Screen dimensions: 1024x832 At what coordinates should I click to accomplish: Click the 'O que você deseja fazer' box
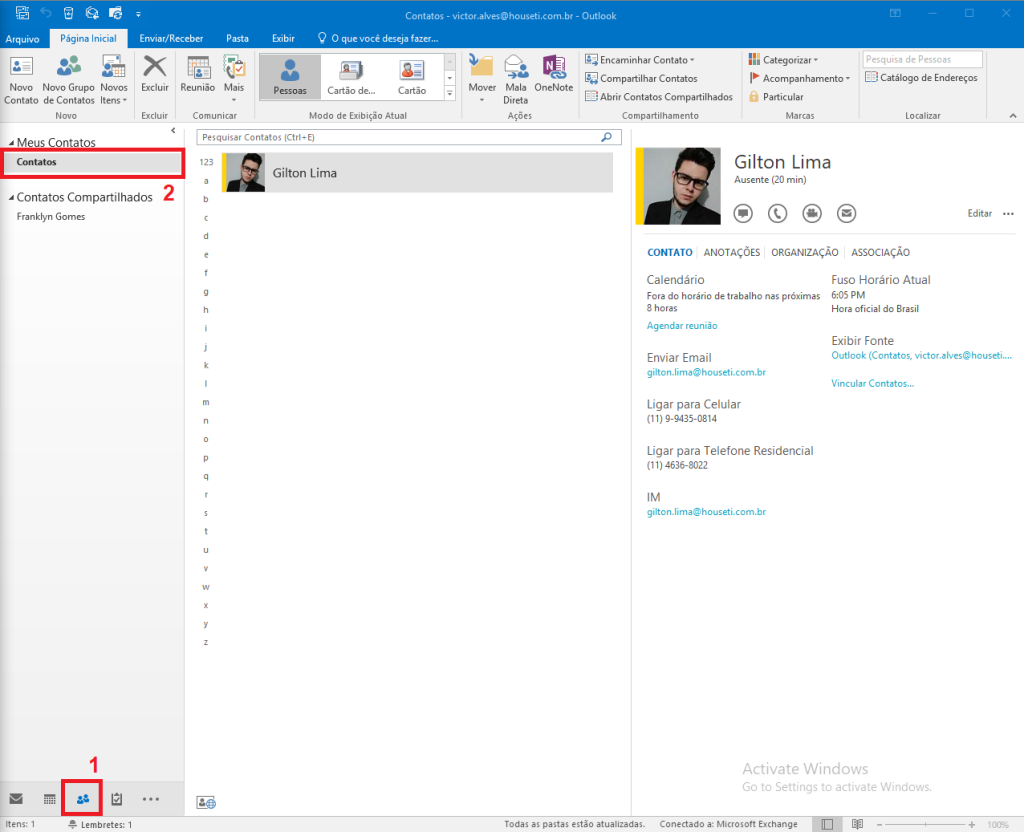coord(378,39)
